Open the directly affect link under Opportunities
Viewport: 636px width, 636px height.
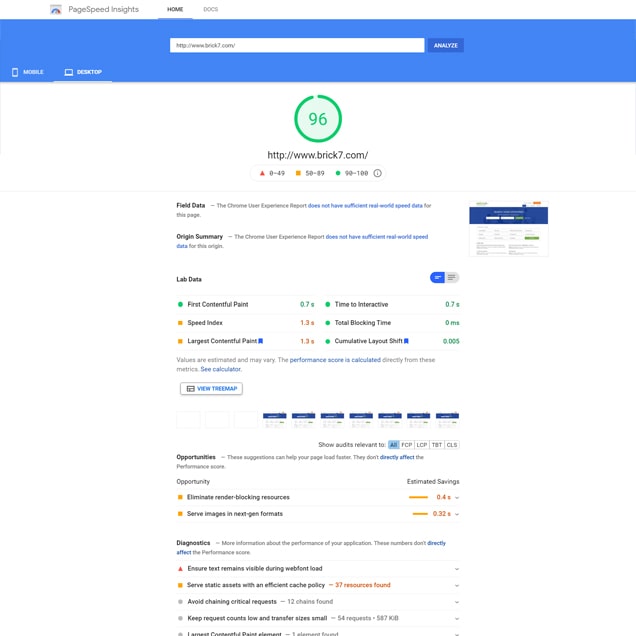397,457
